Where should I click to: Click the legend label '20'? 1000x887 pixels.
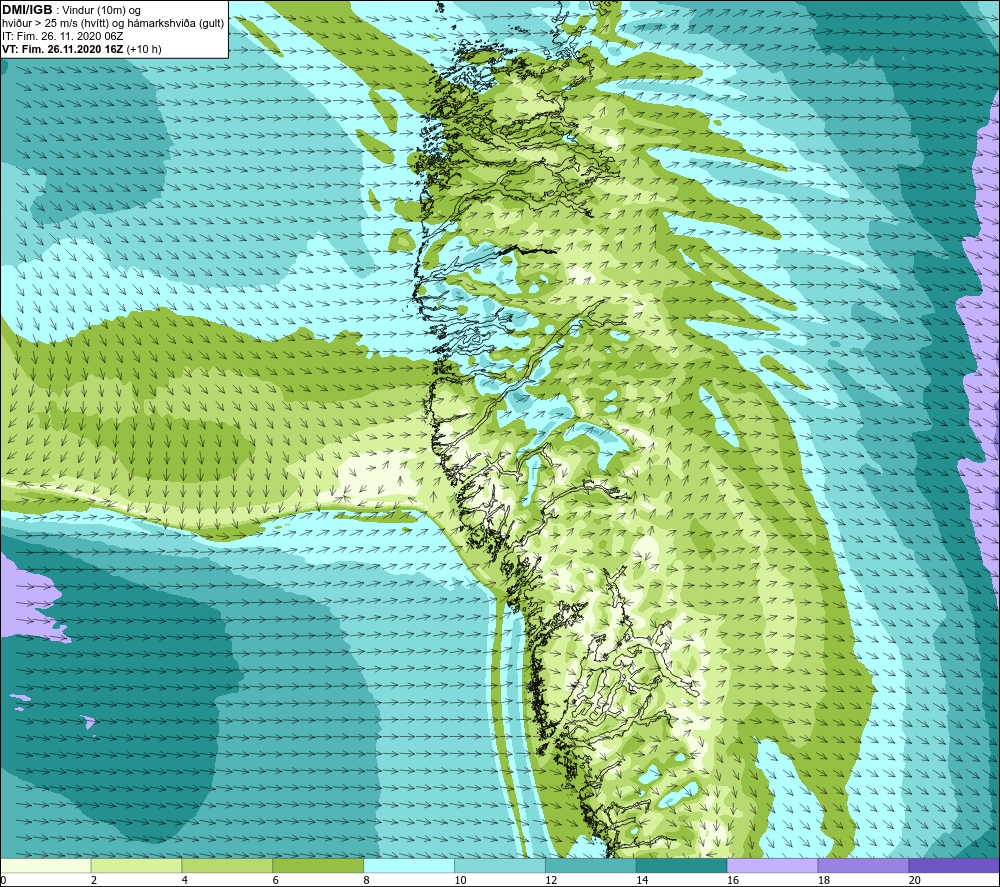point(915,880)
